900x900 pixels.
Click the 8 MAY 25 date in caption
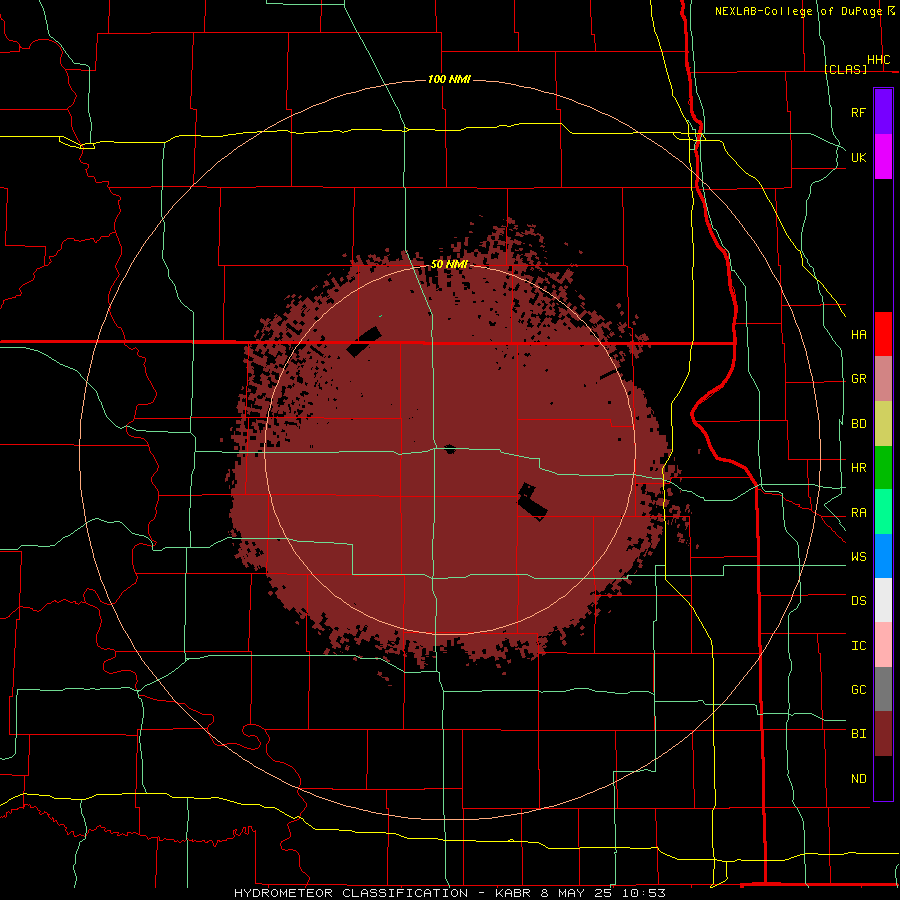point(577,893)
